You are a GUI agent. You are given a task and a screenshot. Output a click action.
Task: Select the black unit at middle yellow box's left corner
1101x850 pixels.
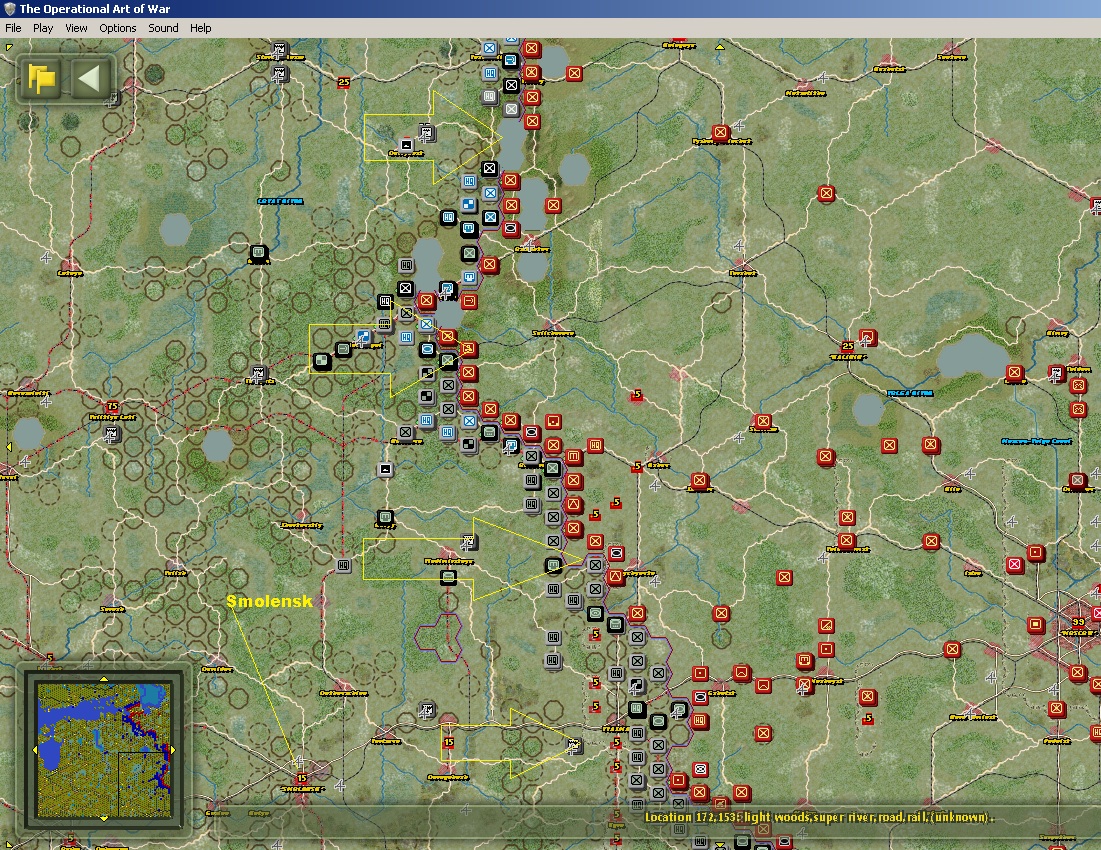[321, 361]
